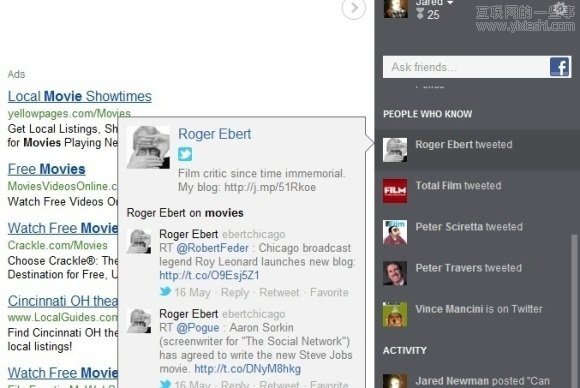Click Peter Travers's avatar photo
Viewport: 580px width, 388px height.
(x=395, y=273)
